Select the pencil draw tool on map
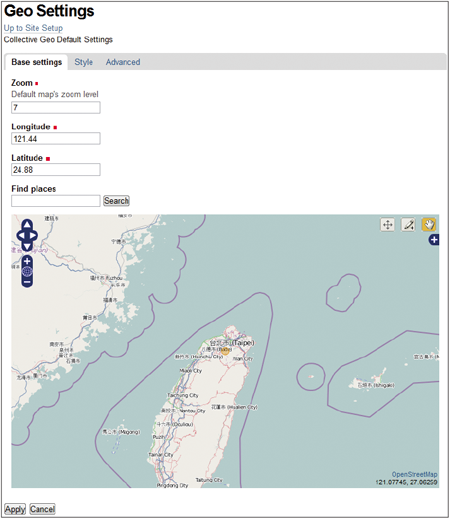This screenshot has height=519, width=450. [408, 225]
